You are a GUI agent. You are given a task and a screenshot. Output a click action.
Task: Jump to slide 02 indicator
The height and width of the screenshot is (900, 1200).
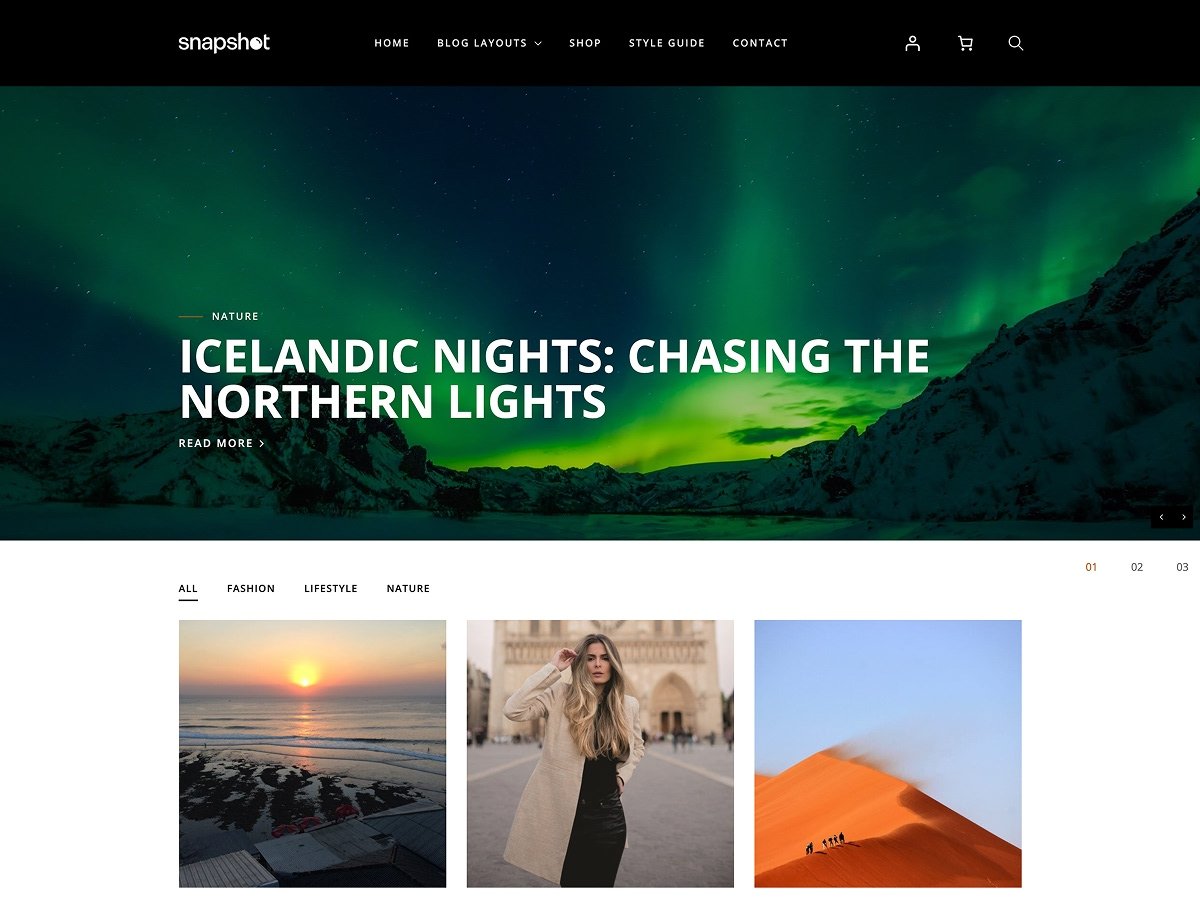point(1137,567)
